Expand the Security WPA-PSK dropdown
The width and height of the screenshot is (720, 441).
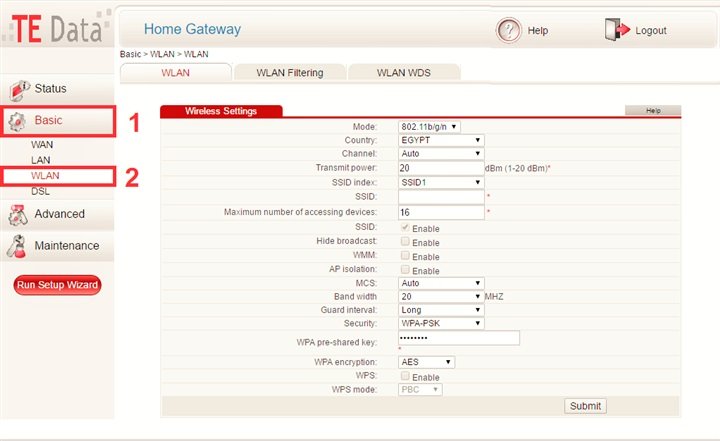click(x=440, y=323)
